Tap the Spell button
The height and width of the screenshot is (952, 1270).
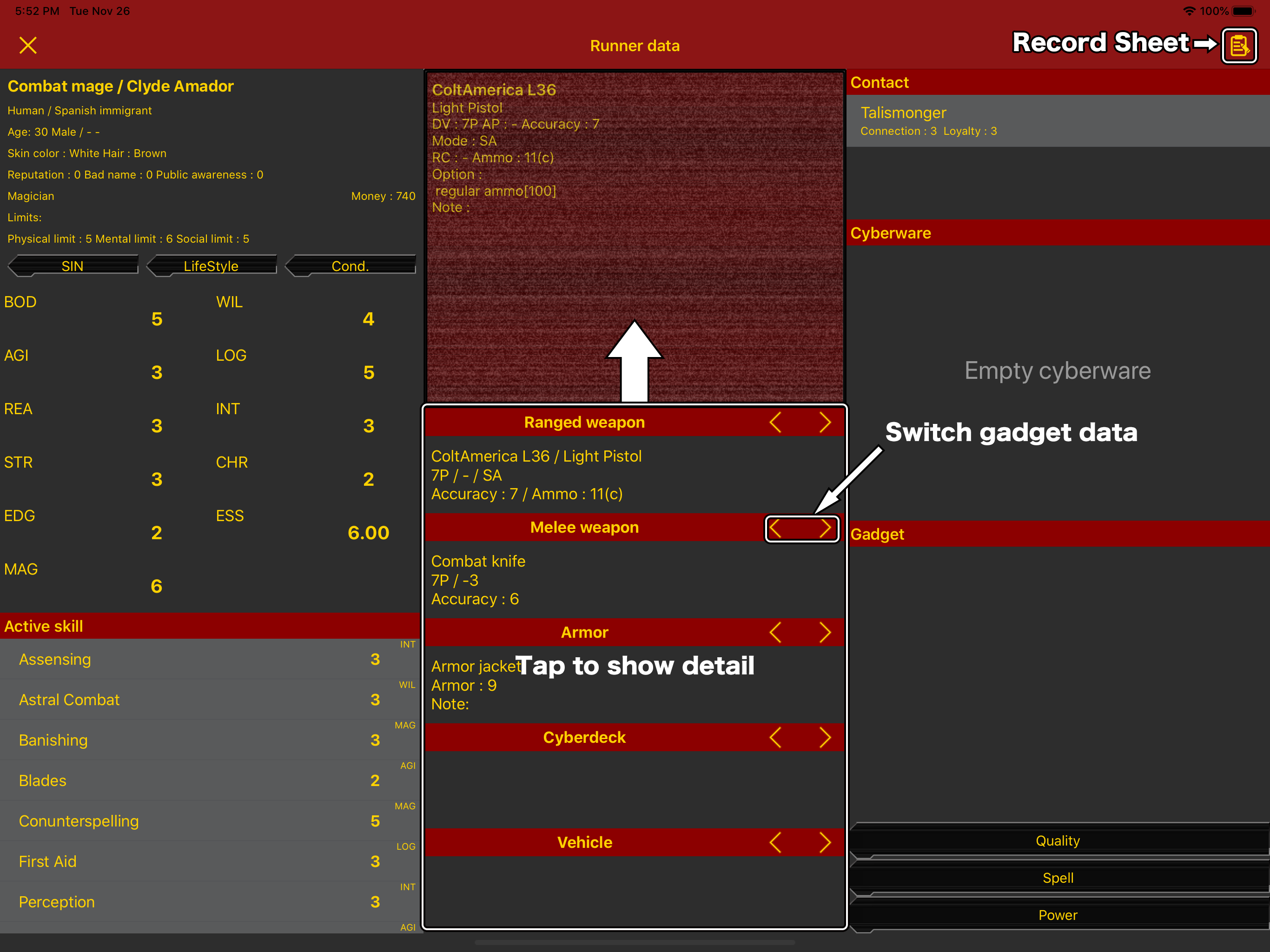pyautogui.click(x=1058, y=879)
